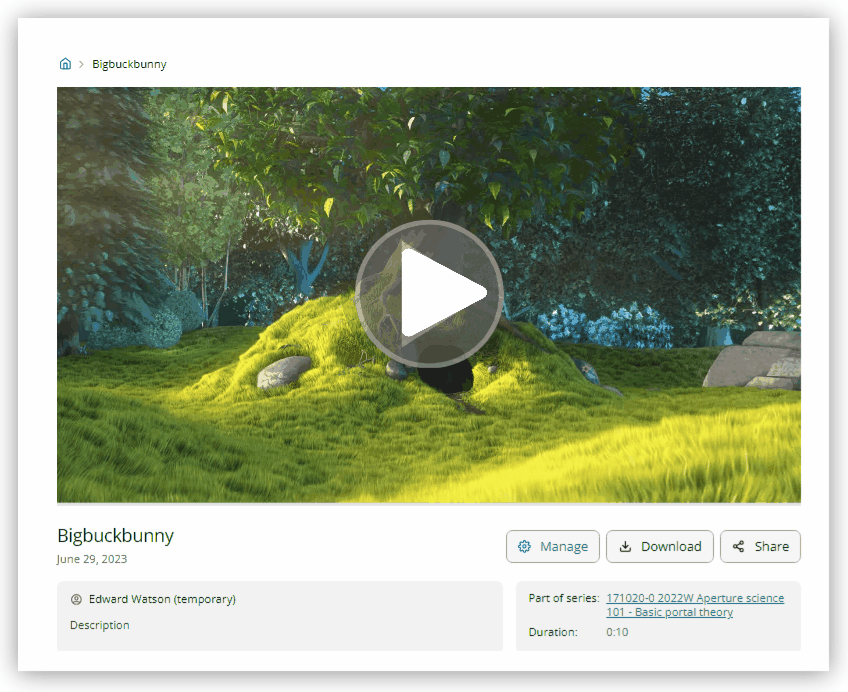Click the Description field

(x=99, y=625)
